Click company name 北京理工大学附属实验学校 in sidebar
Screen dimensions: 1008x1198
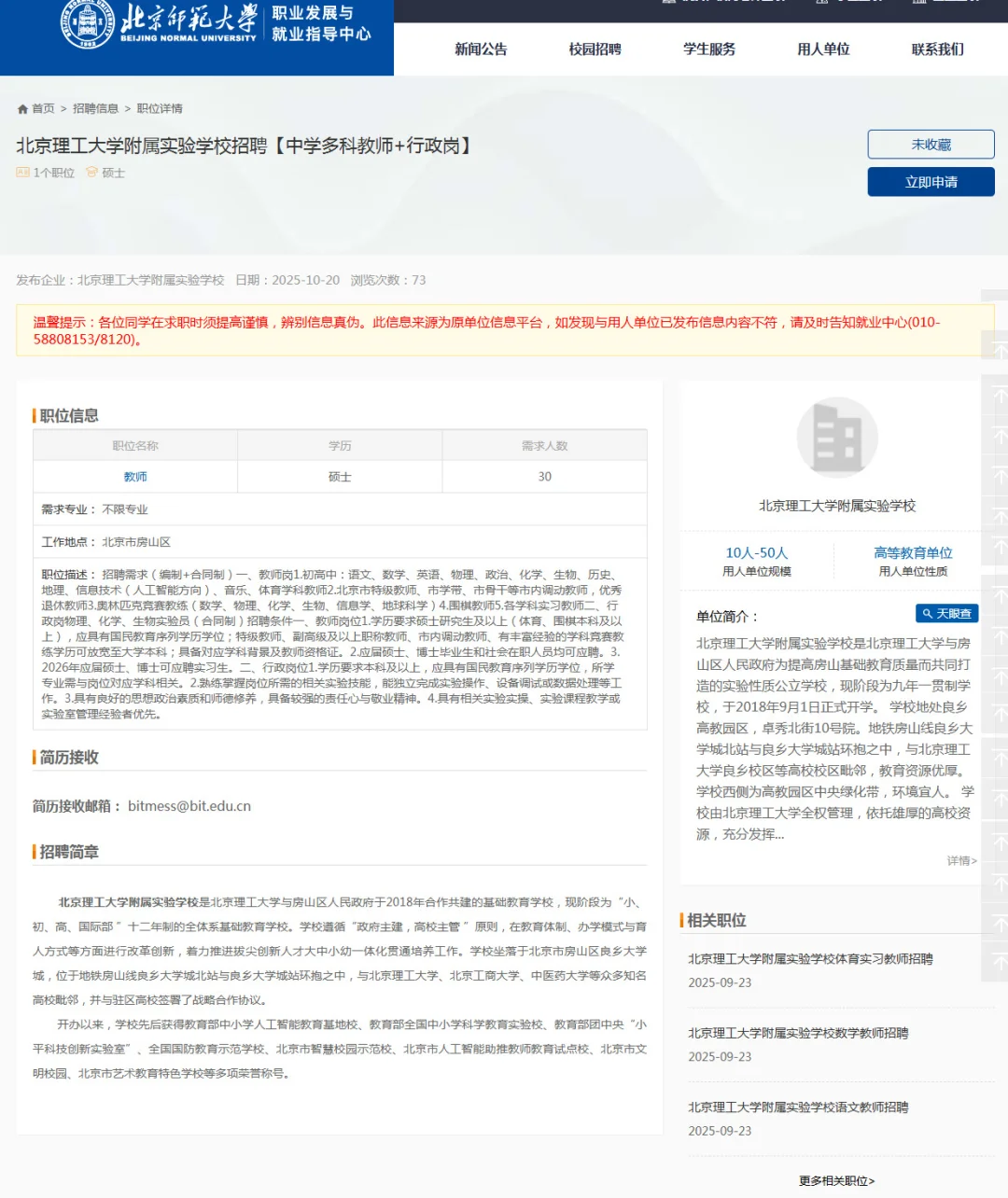837,506
